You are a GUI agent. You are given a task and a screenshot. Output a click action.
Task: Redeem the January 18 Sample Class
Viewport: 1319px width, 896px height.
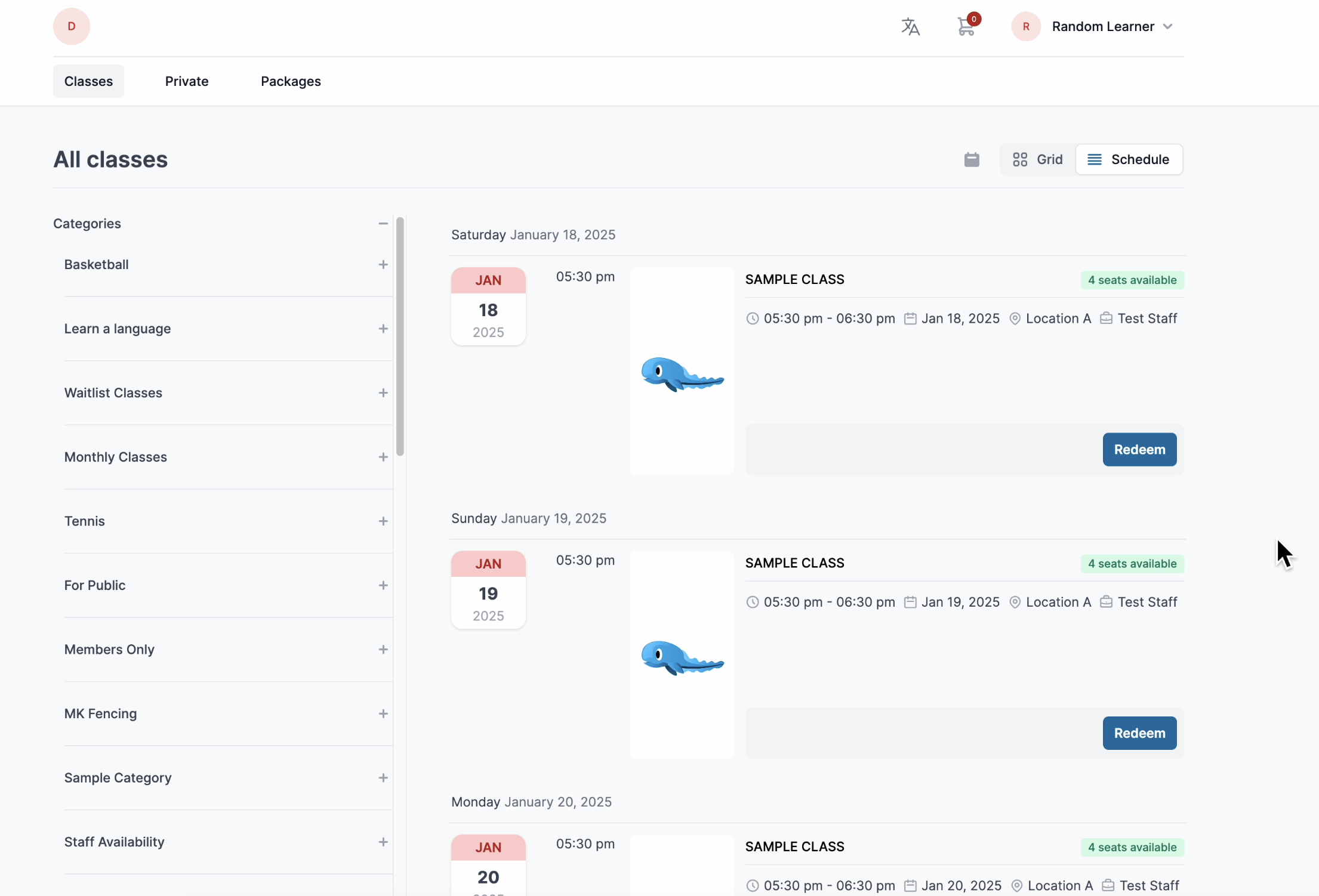click(1139, 450)
